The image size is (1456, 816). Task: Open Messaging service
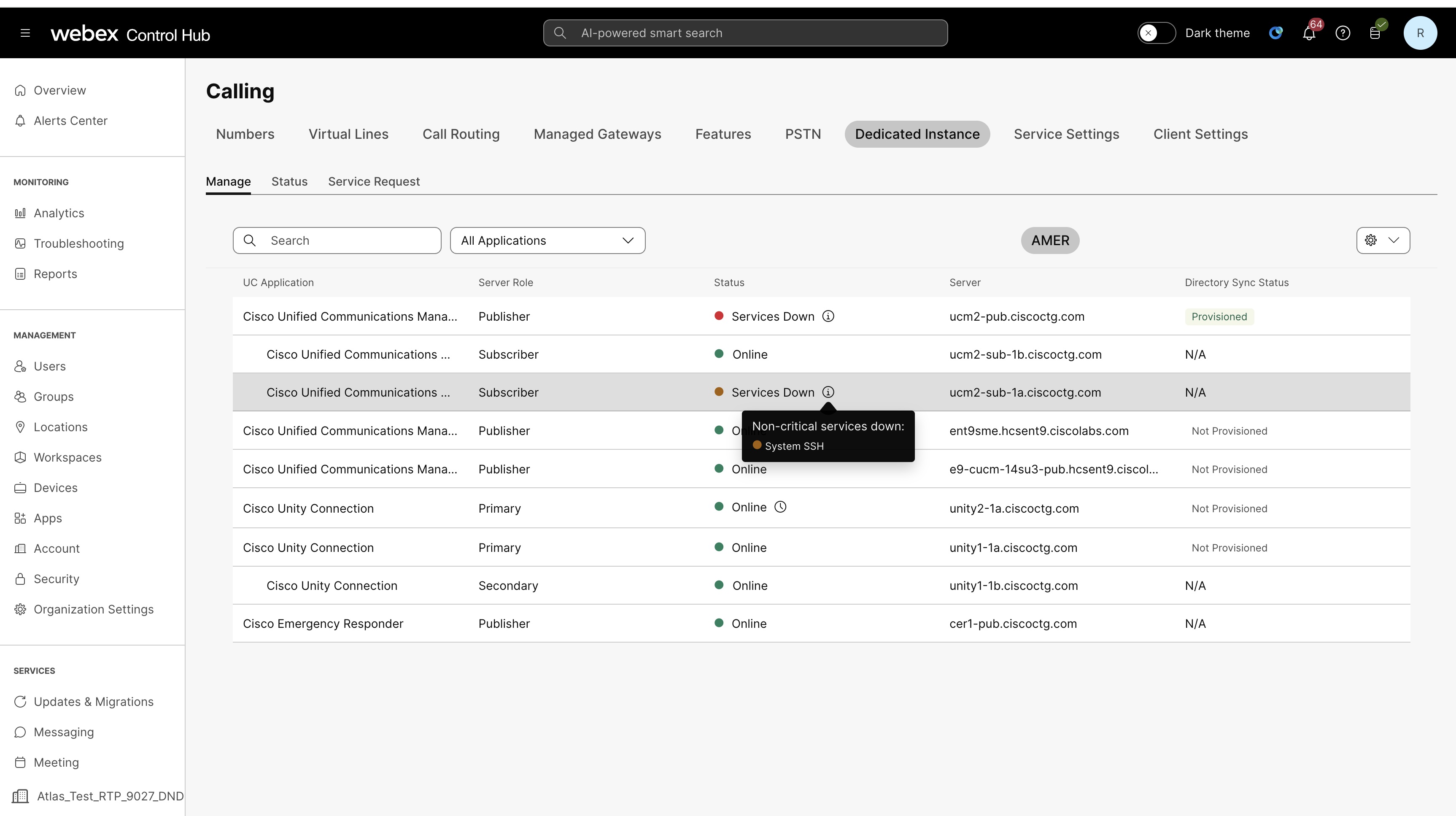pyautogui.click(x=63, y=732)
